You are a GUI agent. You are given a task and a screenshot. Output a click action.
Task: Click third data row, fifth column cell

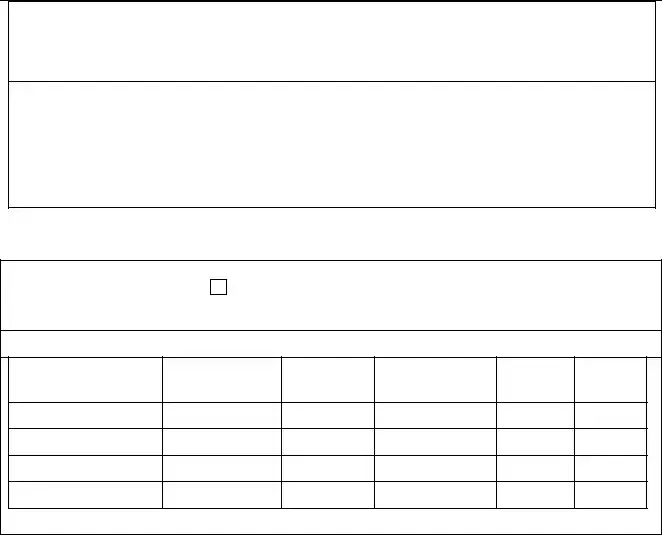(x=535, y=468)
